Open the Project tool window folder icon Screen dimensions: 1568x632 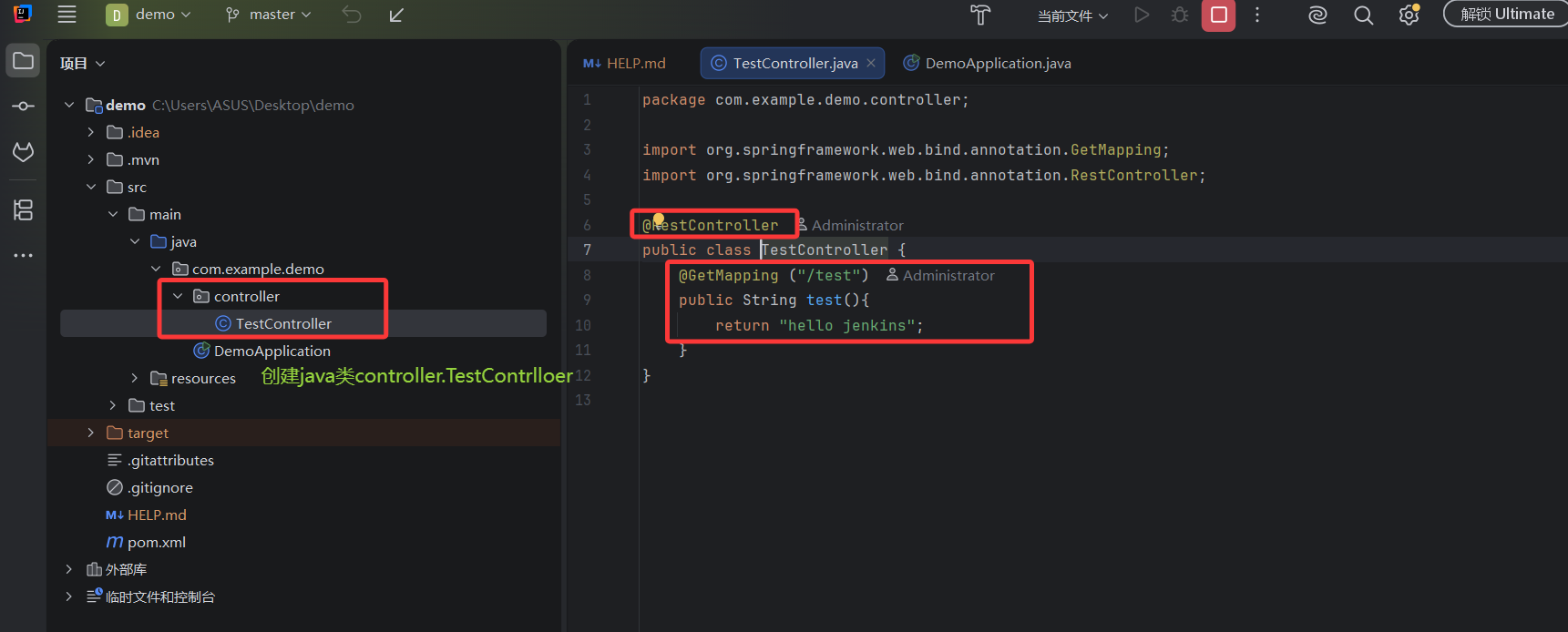point(23,61)
